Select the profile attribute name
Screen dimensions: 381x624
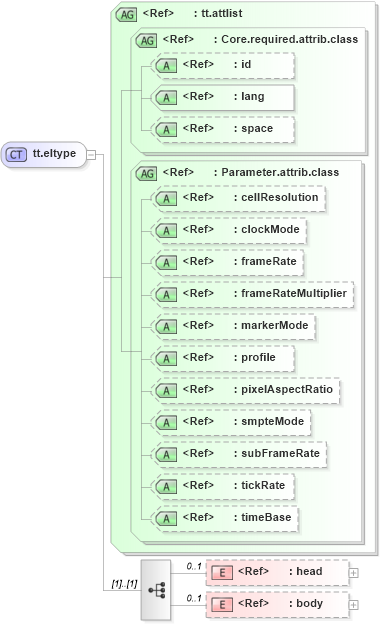click(x=258, y=358)
